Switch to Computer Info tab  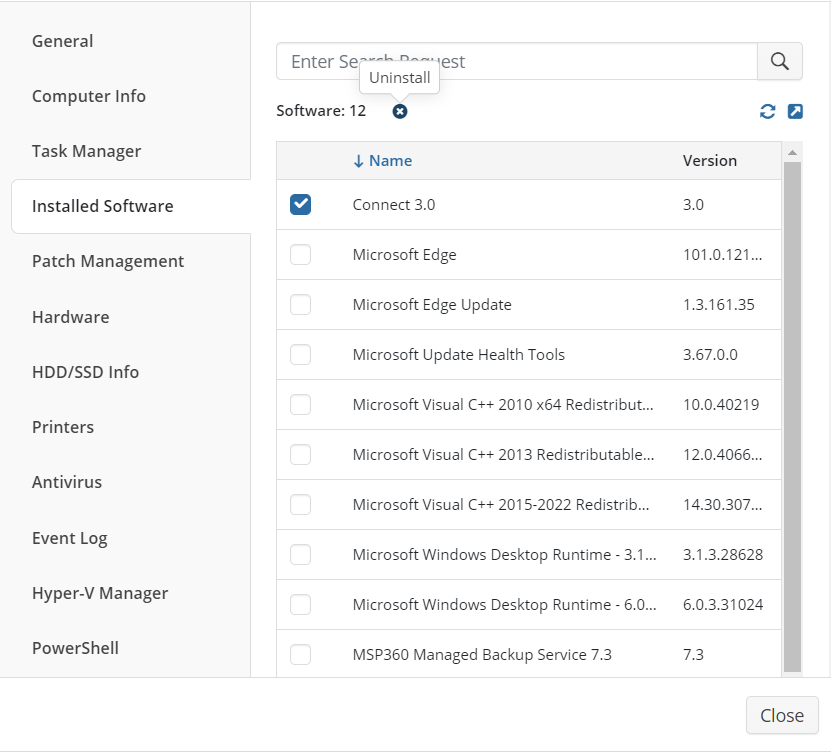89,96
